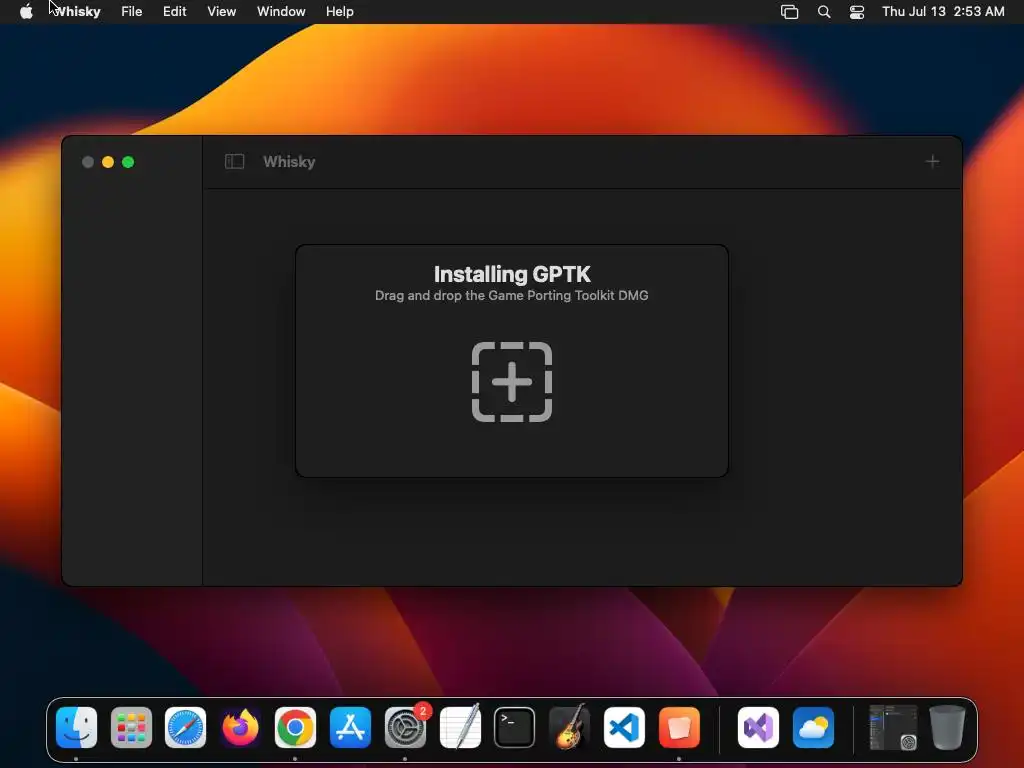Open the File menu
Screen dimensions: 1024x768
(131, 12)
